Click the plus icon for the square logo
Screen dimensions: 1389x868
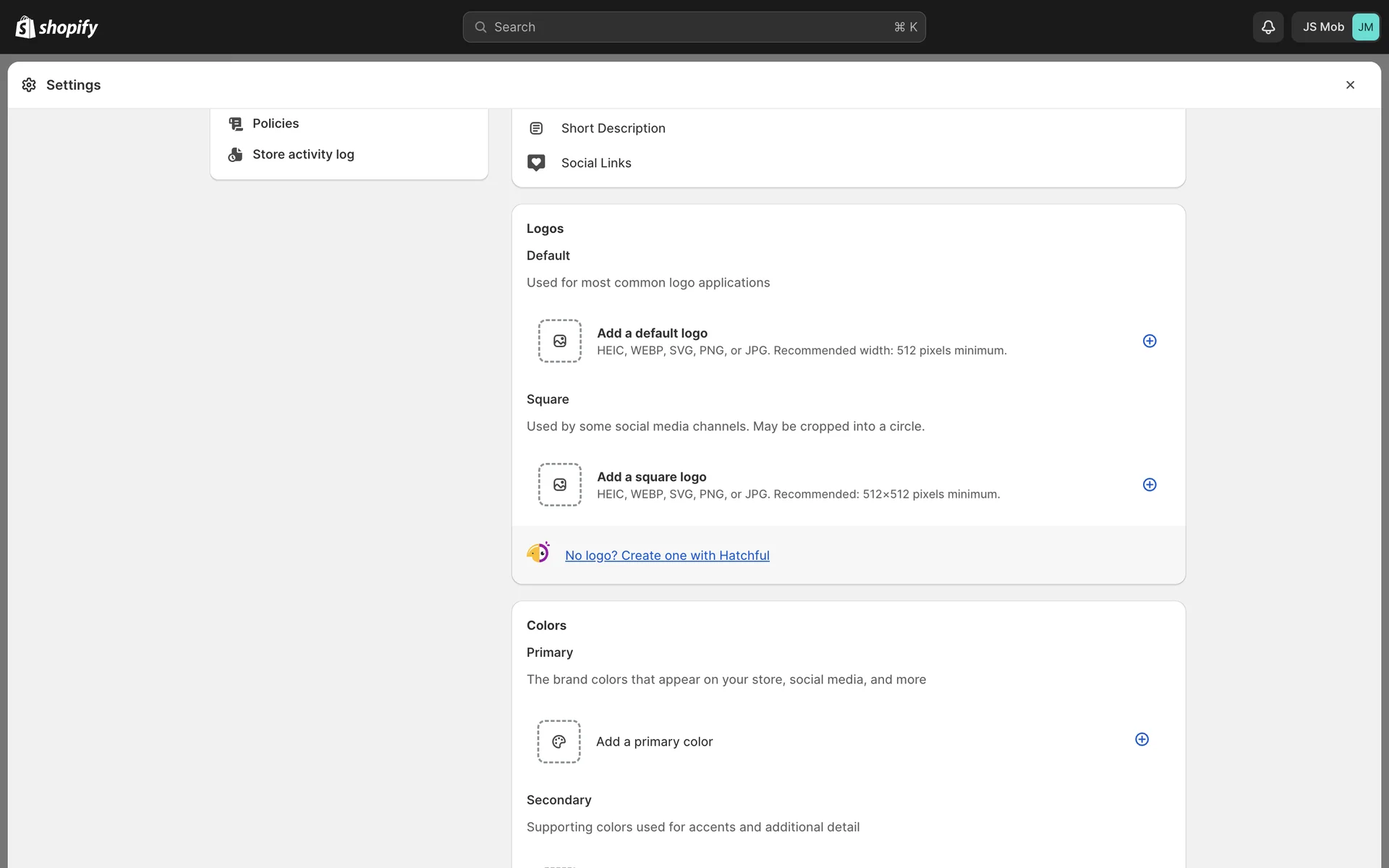(1149, 485)
